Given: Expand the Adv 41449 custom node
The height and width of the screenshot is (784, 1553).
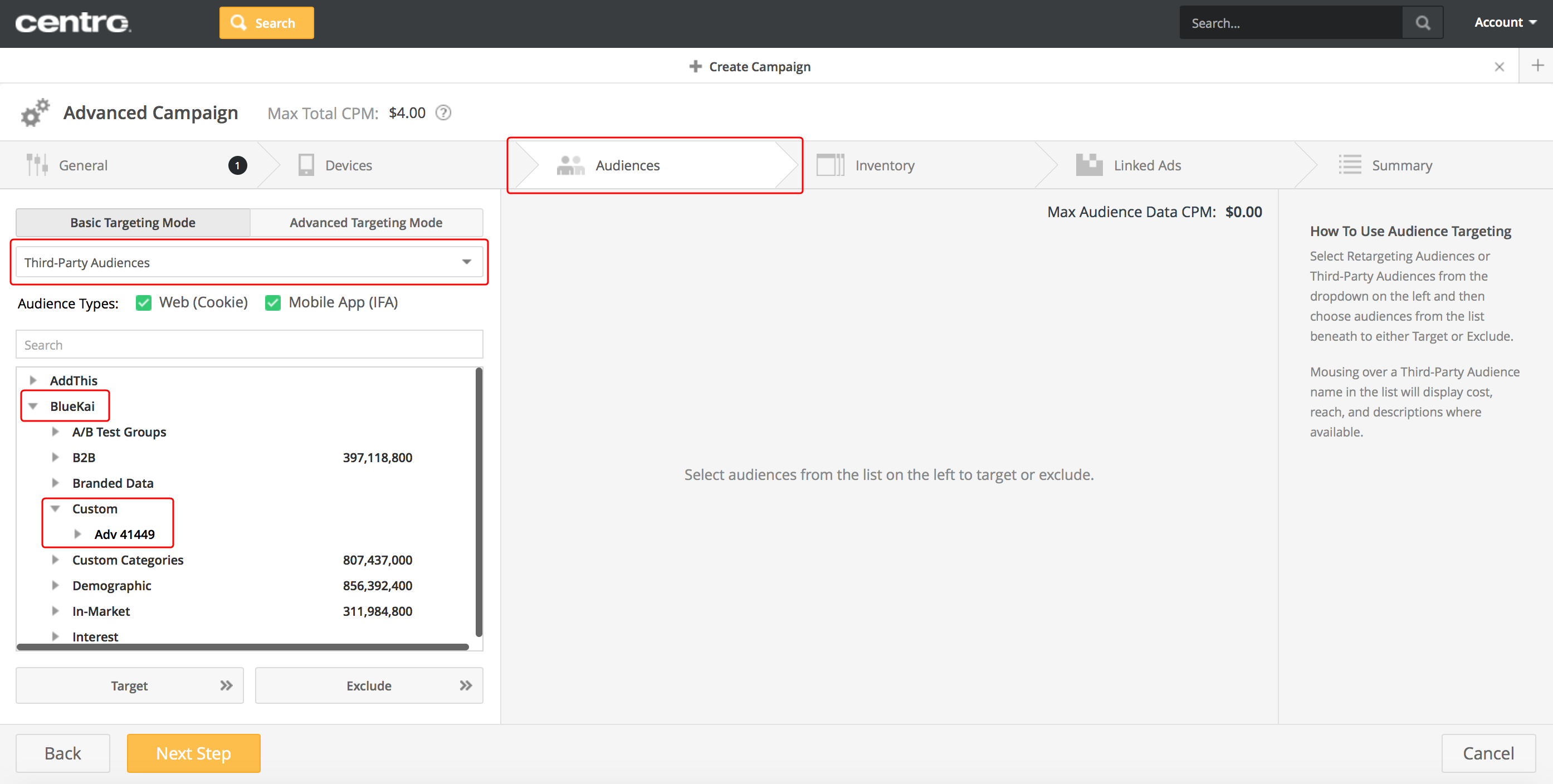Looking at the screenshot, I should tap(78, 534).
